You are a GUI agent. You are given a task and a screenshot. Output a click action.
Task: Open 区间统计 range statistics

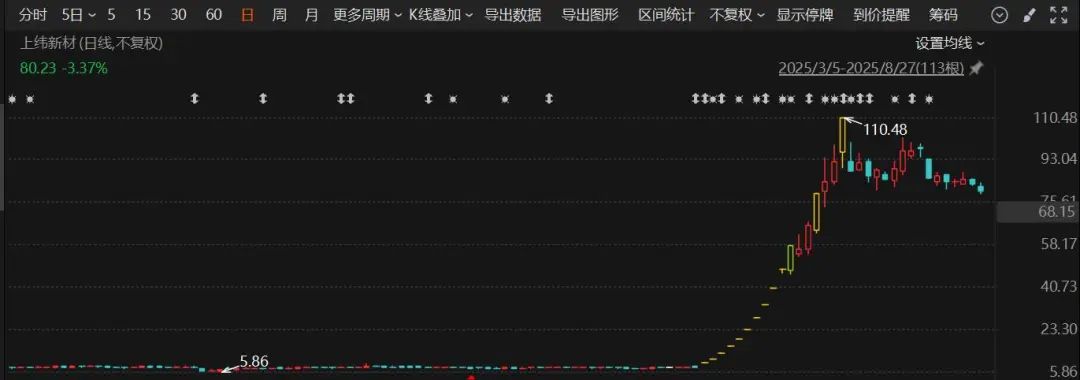pyautogui.click(x=666, y=14)
